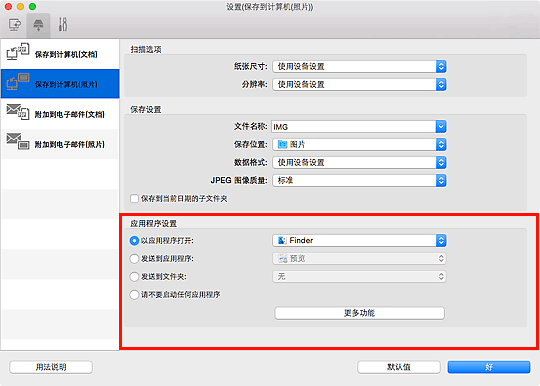Select 附加到电子邮件(照片) in the sidebar
The height and width of the screenshot is (386, 540).
click(60, 144)
